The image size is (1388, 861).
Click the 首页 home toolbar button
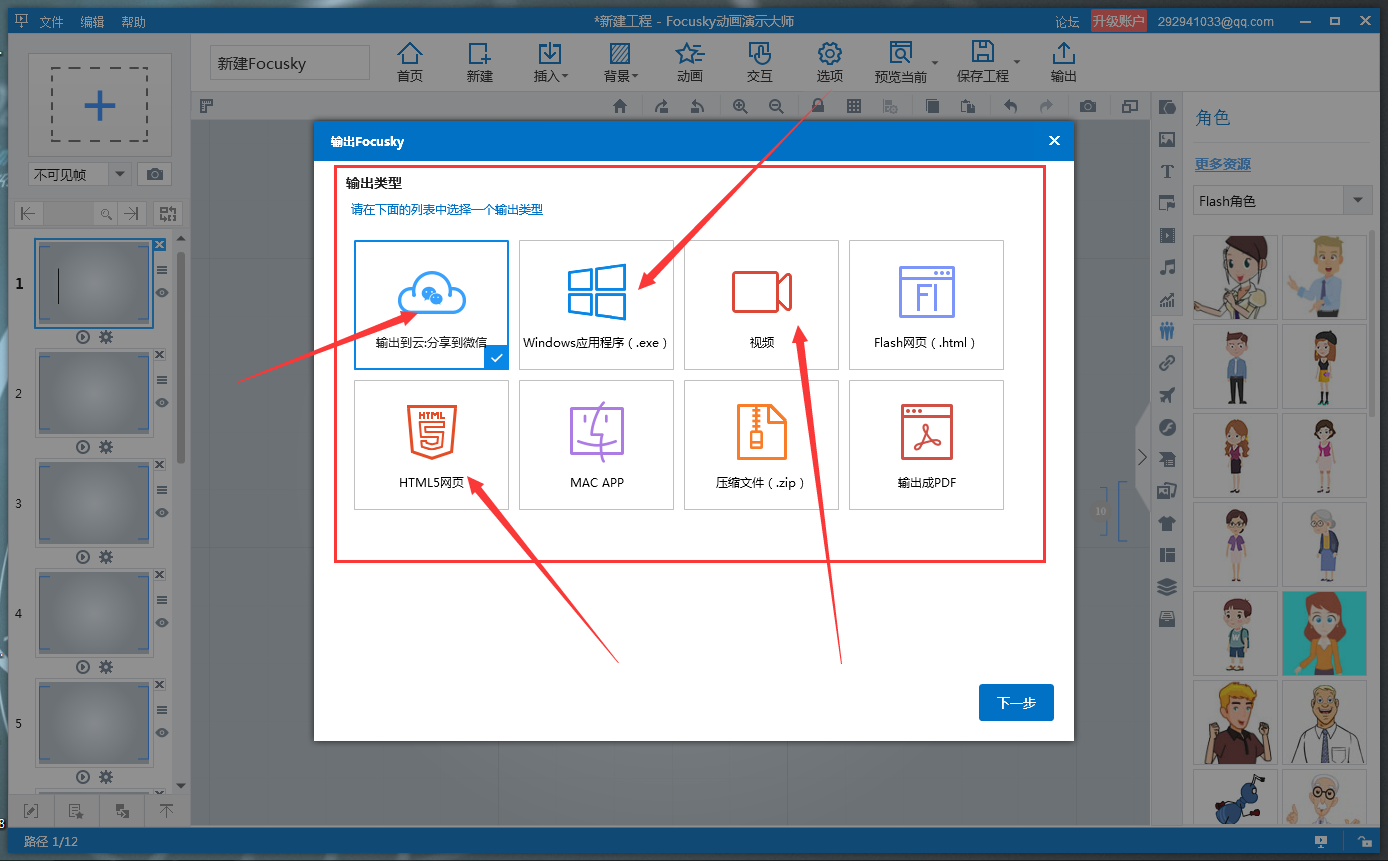[410, 62]
